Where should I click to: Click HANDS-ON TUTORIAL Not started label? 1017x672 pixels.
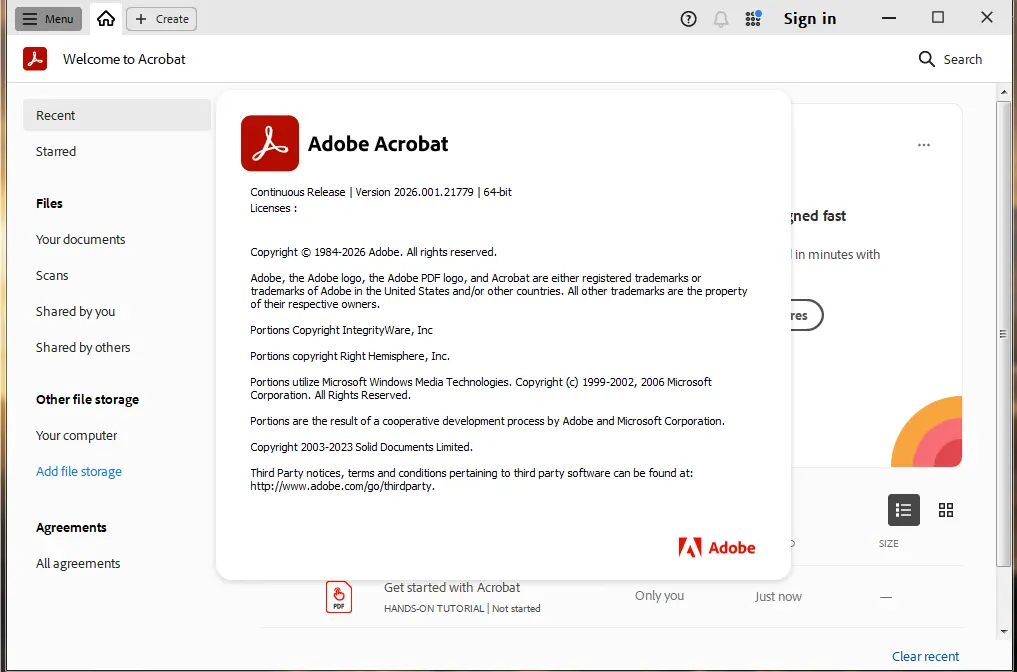tap(462, 608)
